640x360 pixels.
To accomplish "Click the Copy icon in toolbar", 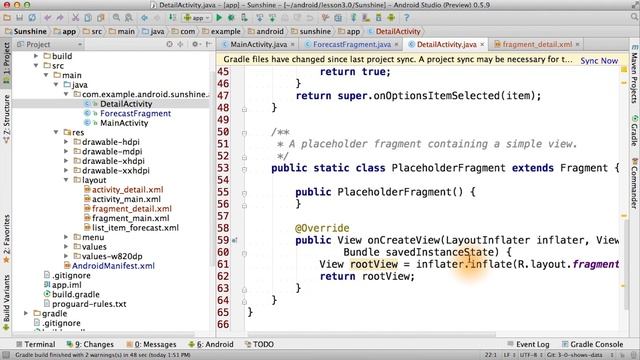I will [88, 18].
